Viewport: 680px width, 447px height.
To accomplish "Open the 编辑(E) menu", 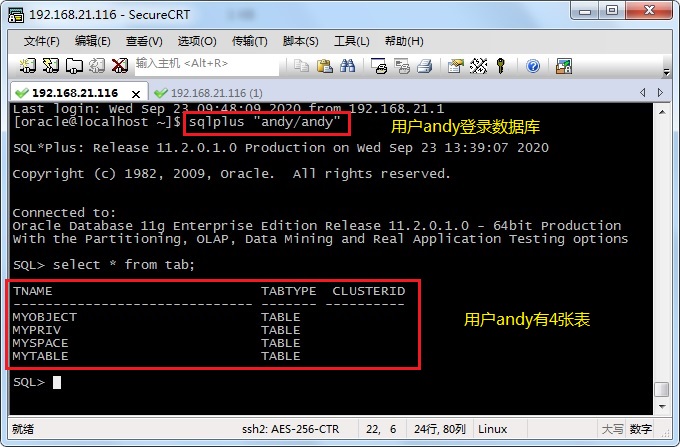I will tap(92, 42).
